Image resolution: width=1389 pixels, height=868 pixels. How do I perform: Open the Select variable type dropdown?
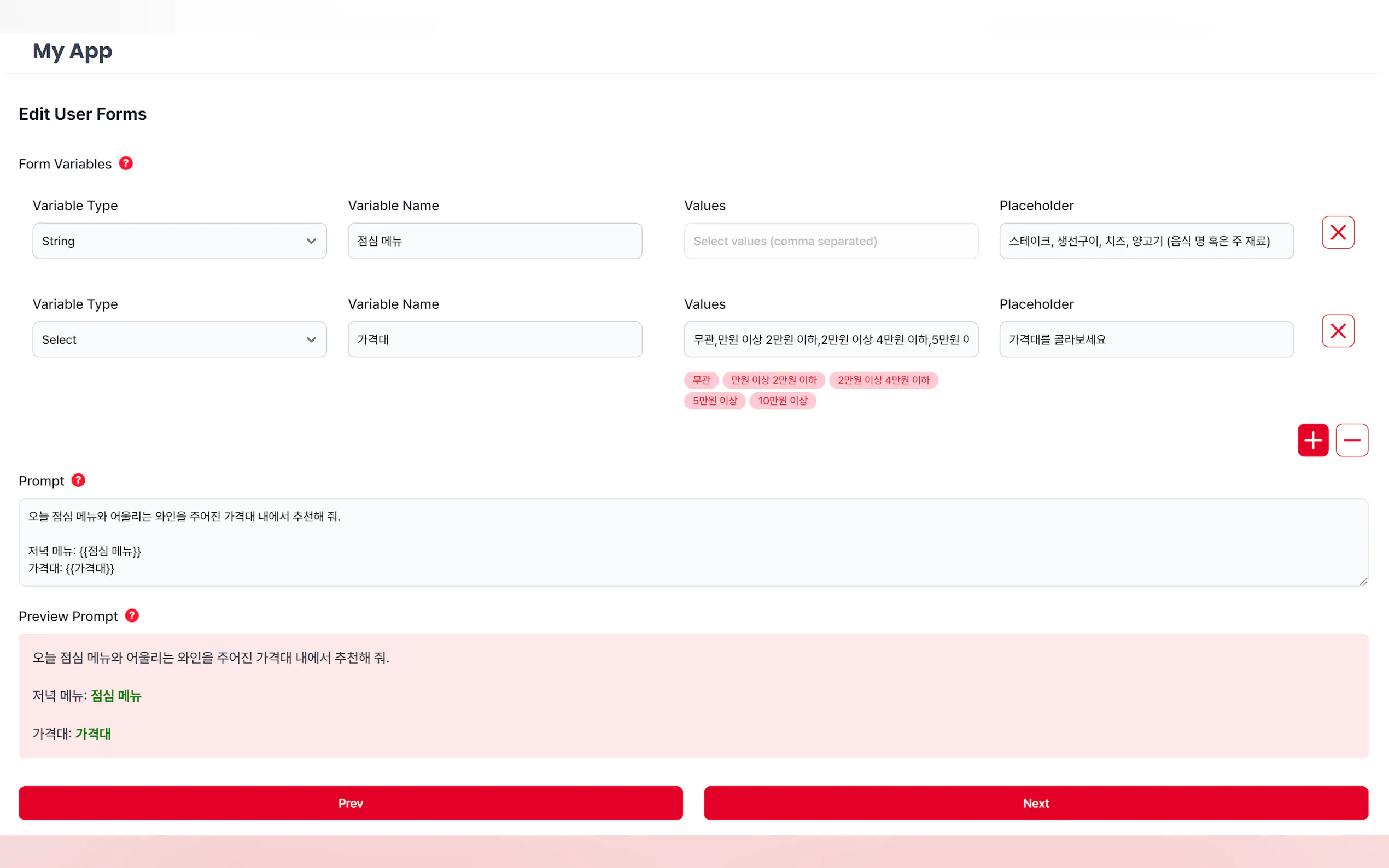[179, 340]
